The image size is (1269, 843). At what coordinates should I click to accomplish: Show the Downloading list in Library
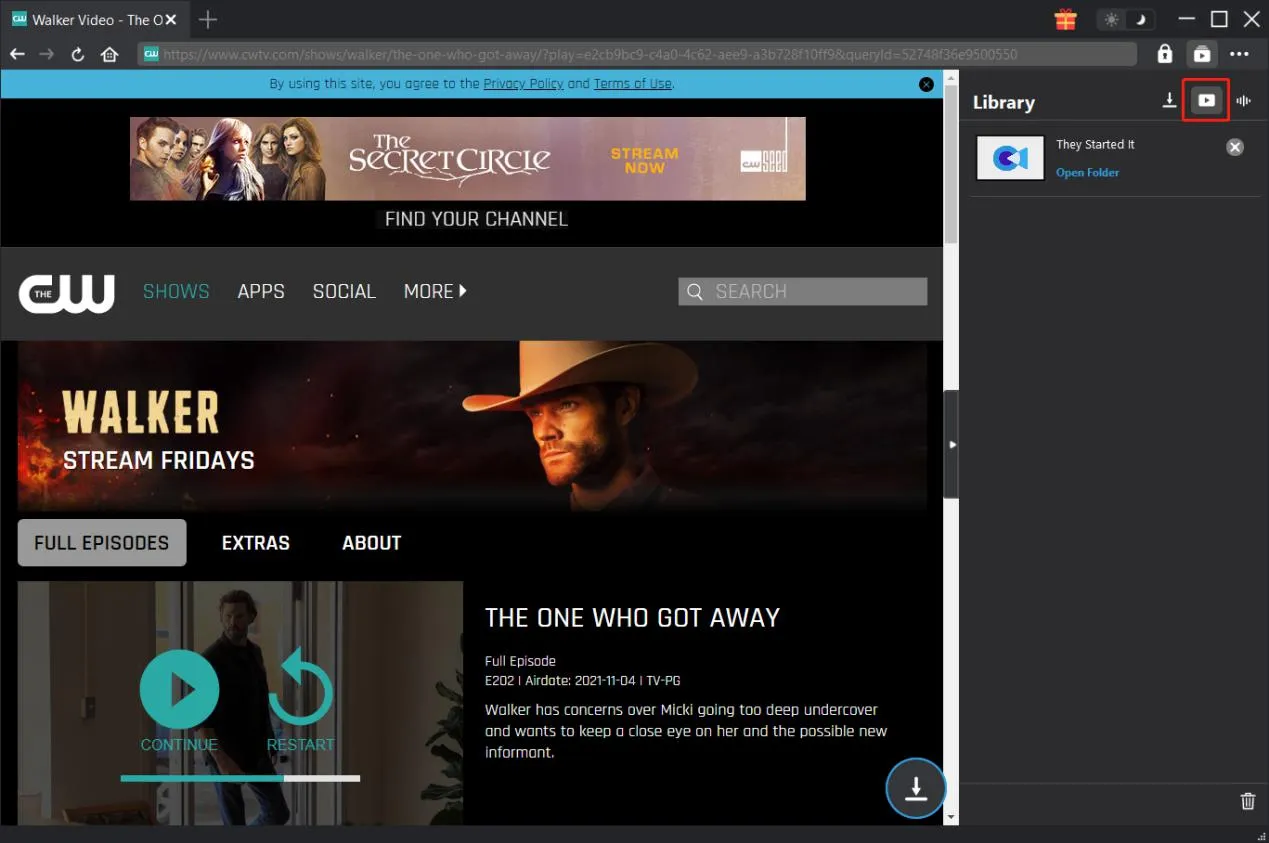click(x=1169, y=101)
